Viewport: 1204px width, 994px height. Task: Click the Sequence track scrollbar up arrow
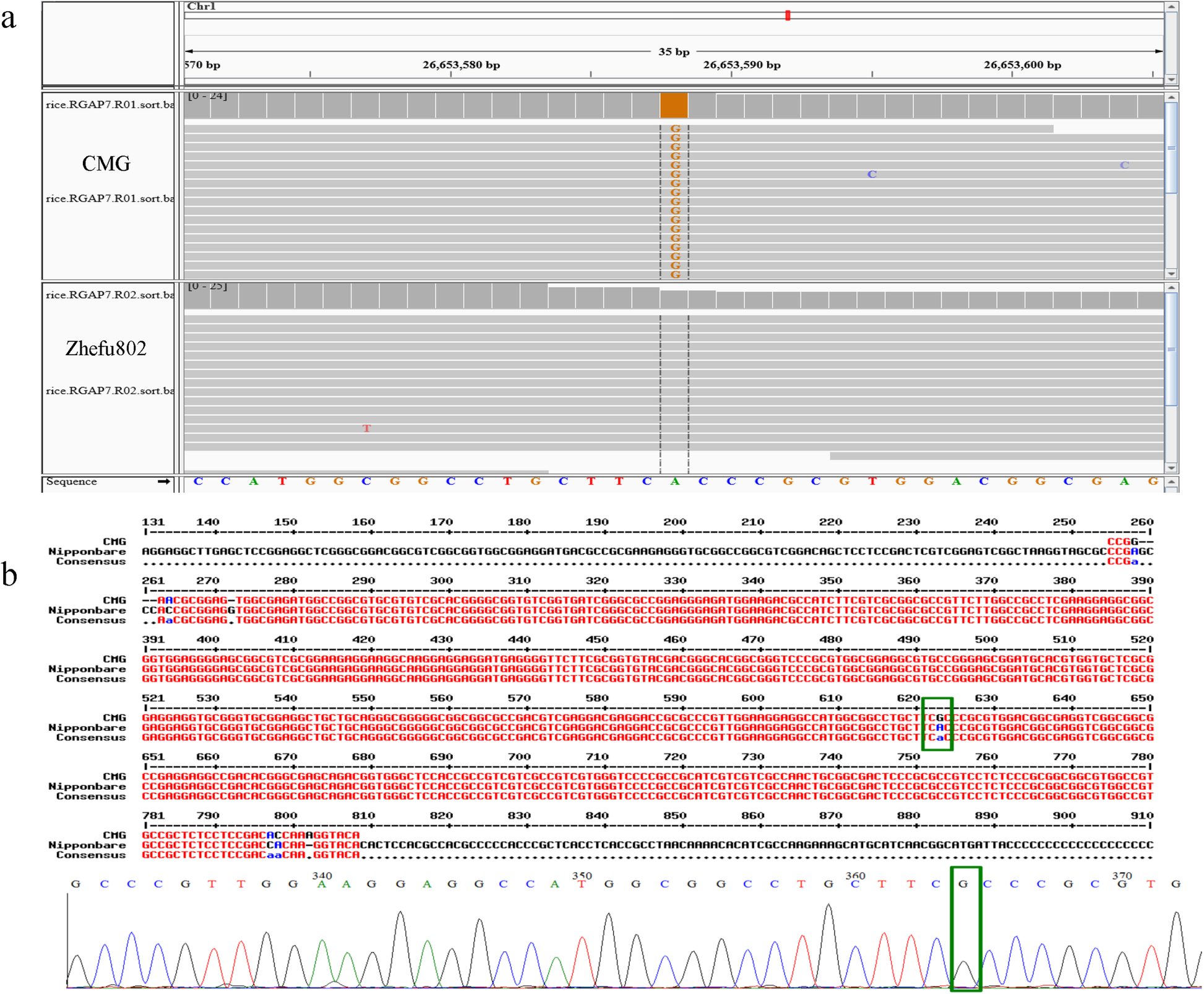[x=1171, y=482]
